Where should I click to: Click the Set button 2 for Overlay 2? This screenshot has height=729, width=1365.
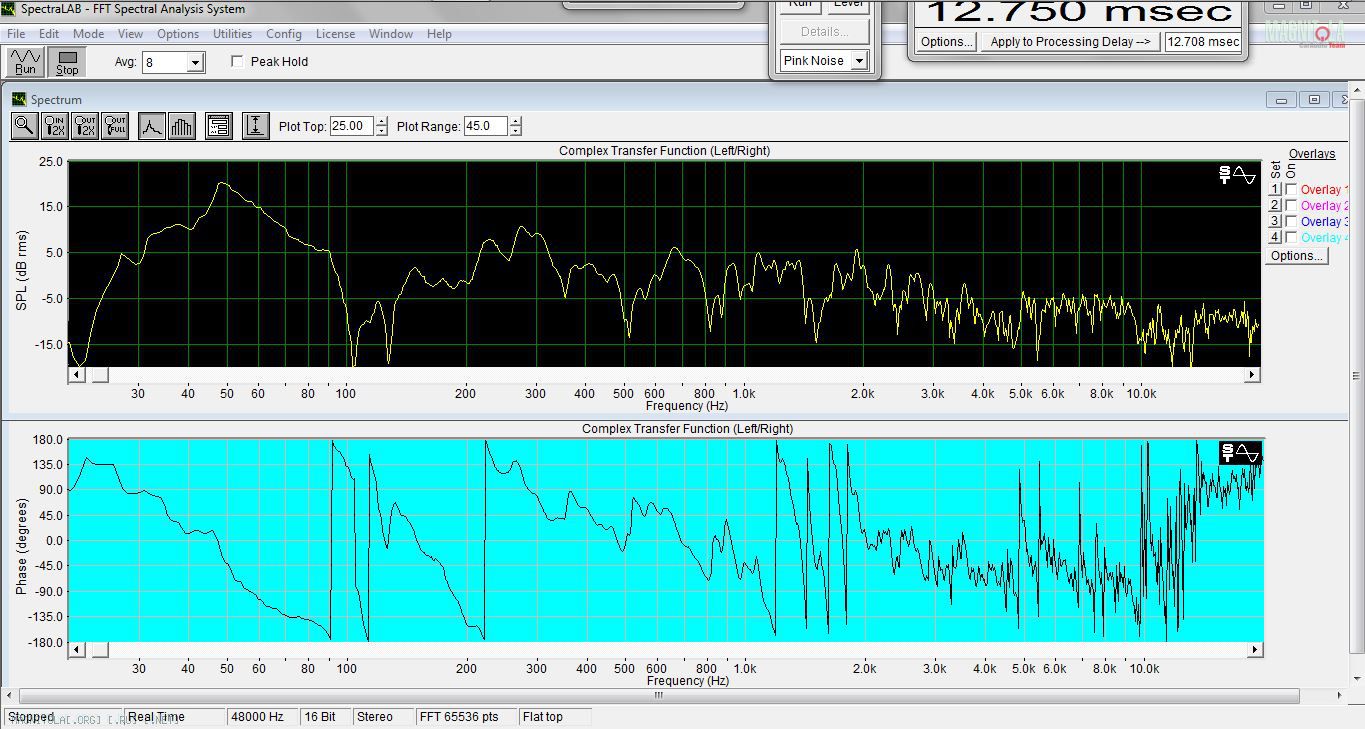[x=1275, y=206]
